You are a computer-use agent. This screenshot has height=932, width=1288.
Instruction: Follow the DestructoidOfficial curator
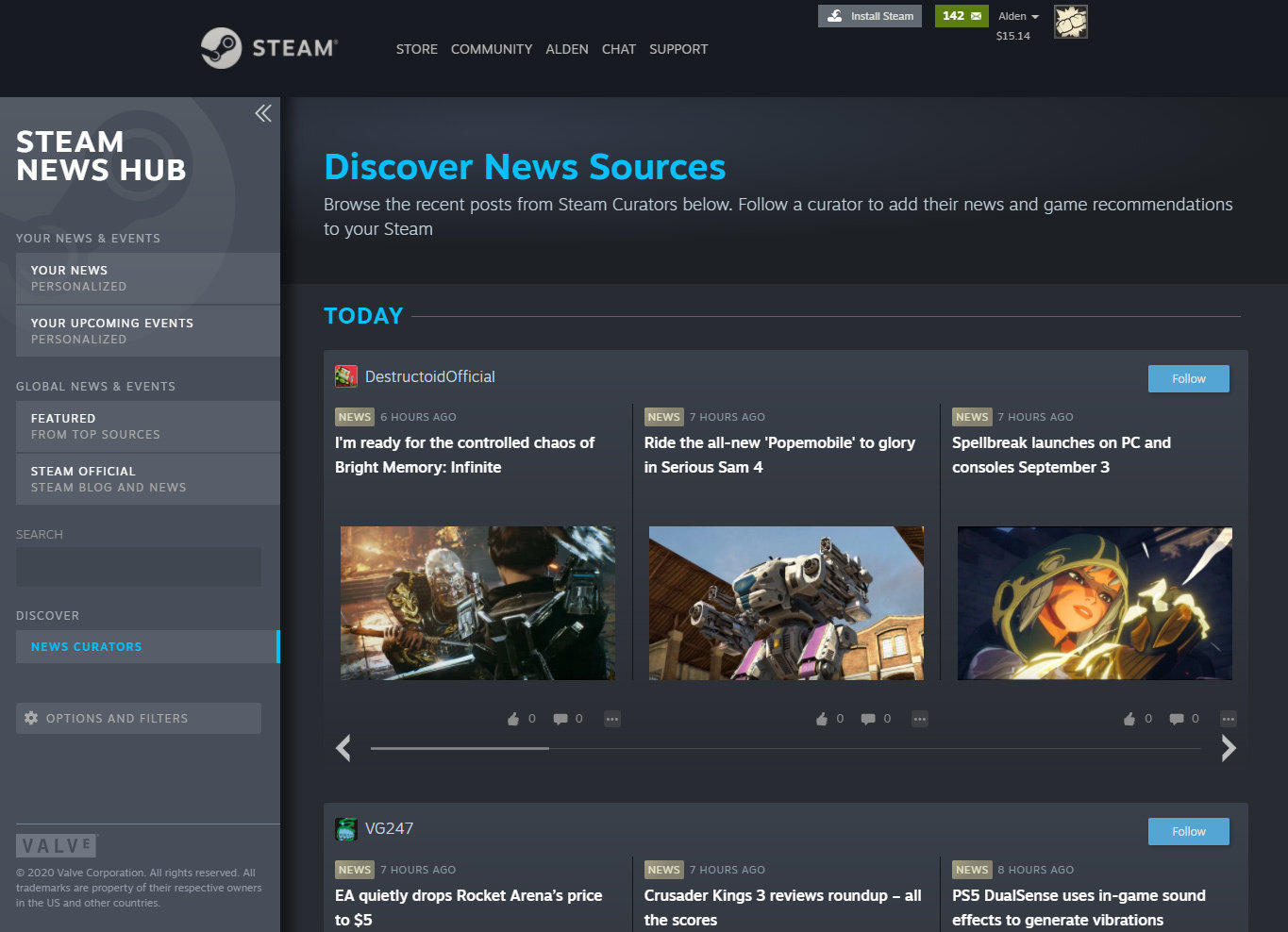click(x=1188, y=378)
